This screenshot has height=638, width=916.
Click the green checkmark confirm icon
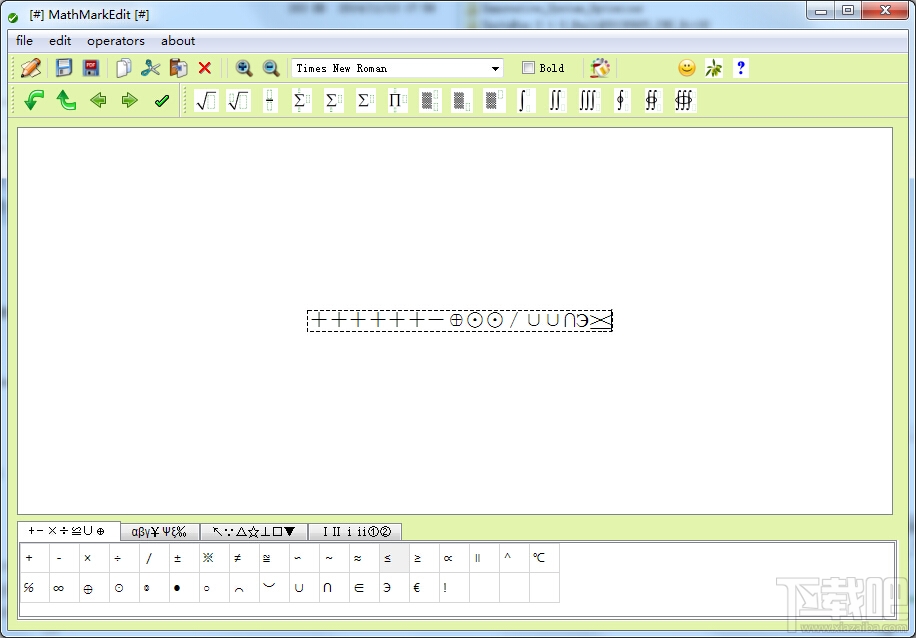[162, 100]
